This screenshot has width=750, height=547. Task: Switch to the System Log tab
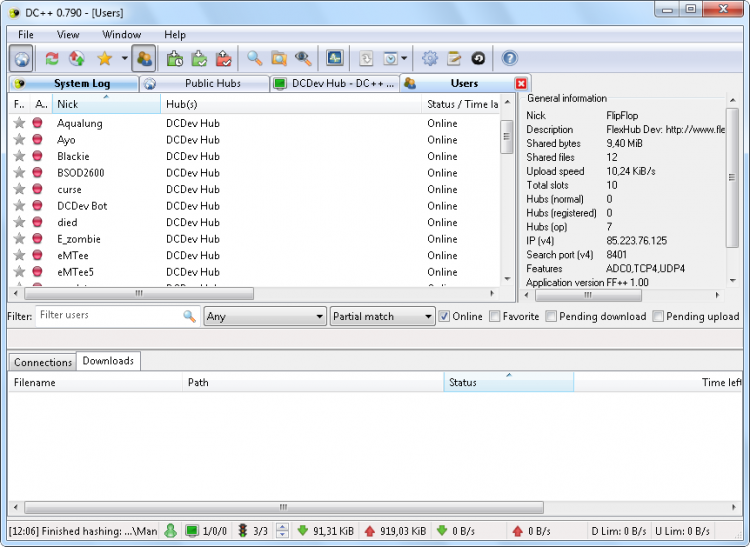coord(74,84)
